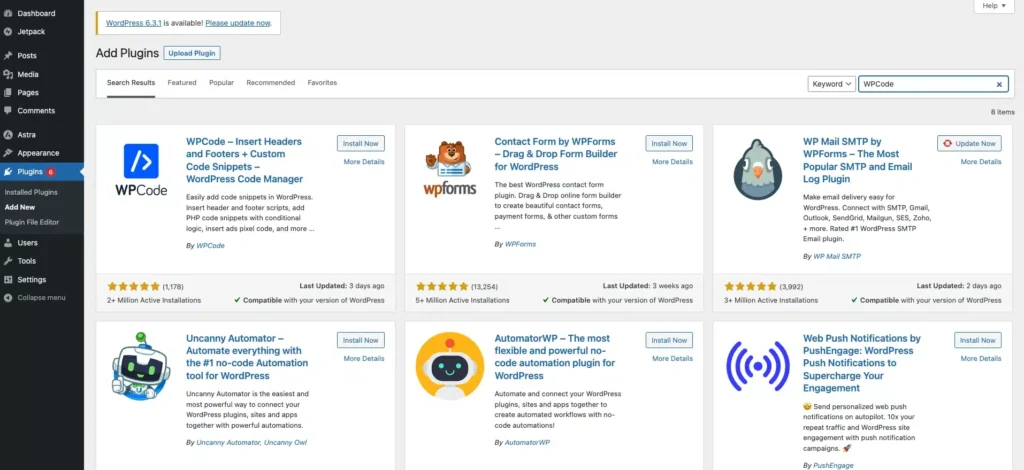Screen dimensions: 1024x470
Task: Click the star rating for WPForms
Action: click(442, 286)
